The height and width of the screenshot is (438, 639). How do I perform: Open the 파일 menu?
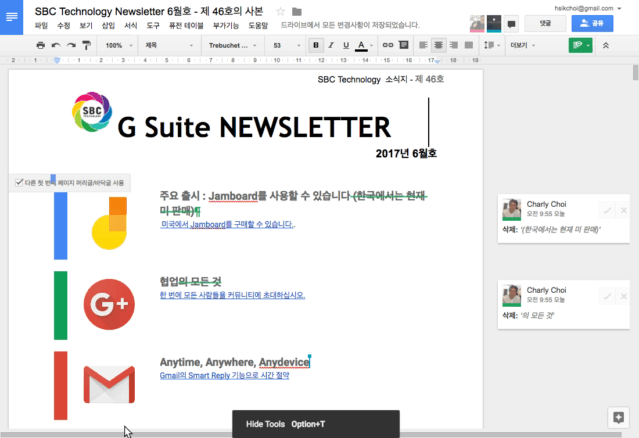(x=41, y=26)
